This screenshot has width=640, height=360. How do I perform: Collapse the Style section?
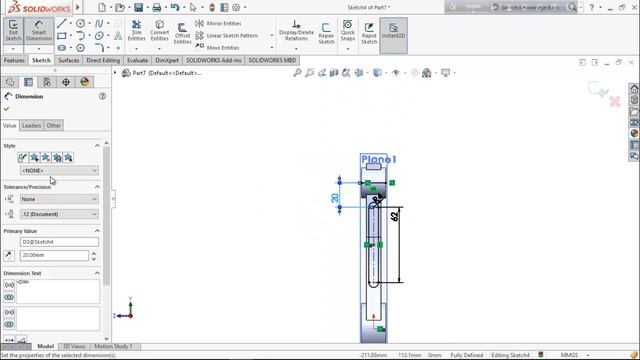coord(97,146)
